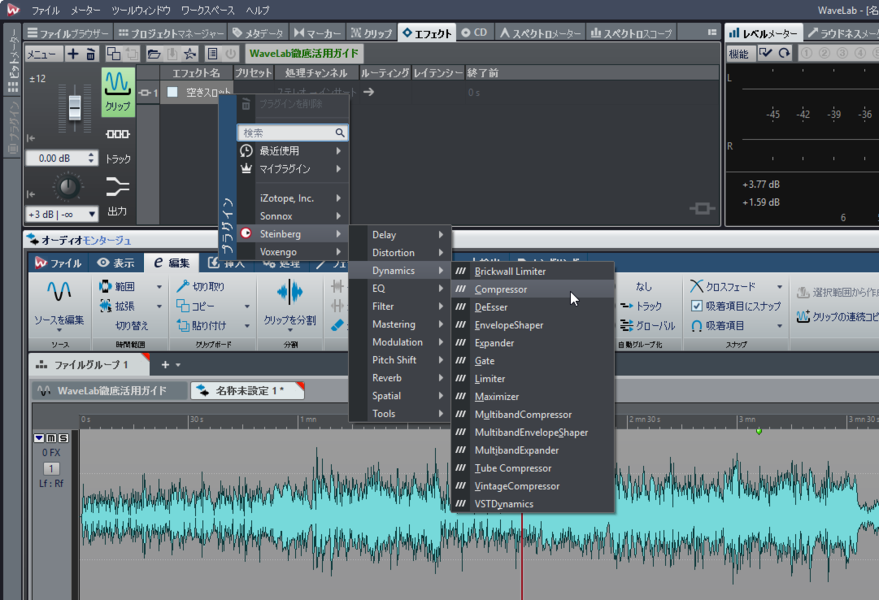The width and height of the screenshot is (879, 600).
Task: Click the checkmark icon in level meter toolbar
Action: pyautogui.click(x=765, y=53)
